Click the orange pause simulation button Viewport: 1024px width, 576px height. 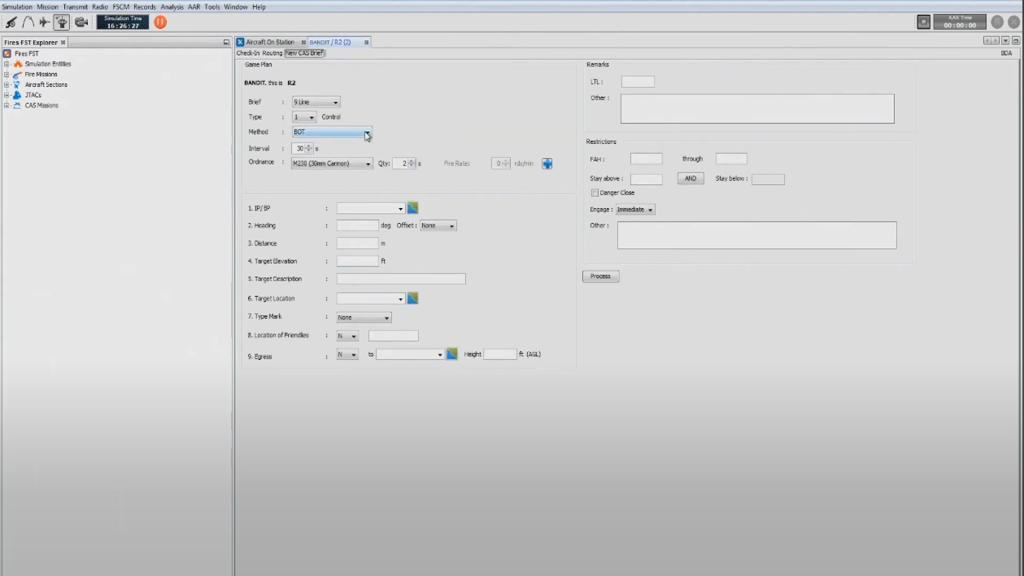(x=160, y=21)
